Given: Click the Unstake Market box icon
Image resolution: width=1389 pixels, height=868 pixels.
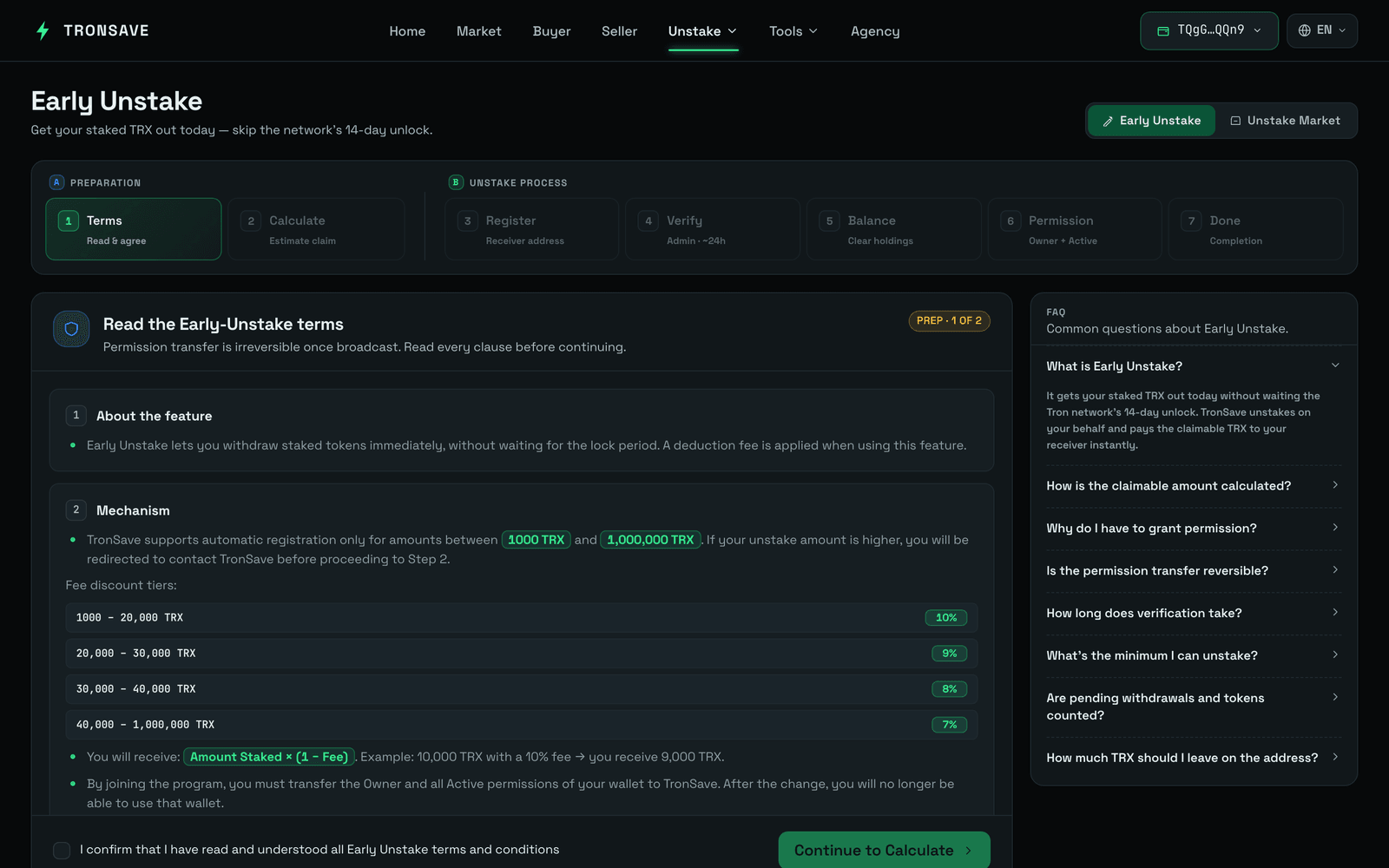Looking at the screenshot, I should click(1235, 121).
